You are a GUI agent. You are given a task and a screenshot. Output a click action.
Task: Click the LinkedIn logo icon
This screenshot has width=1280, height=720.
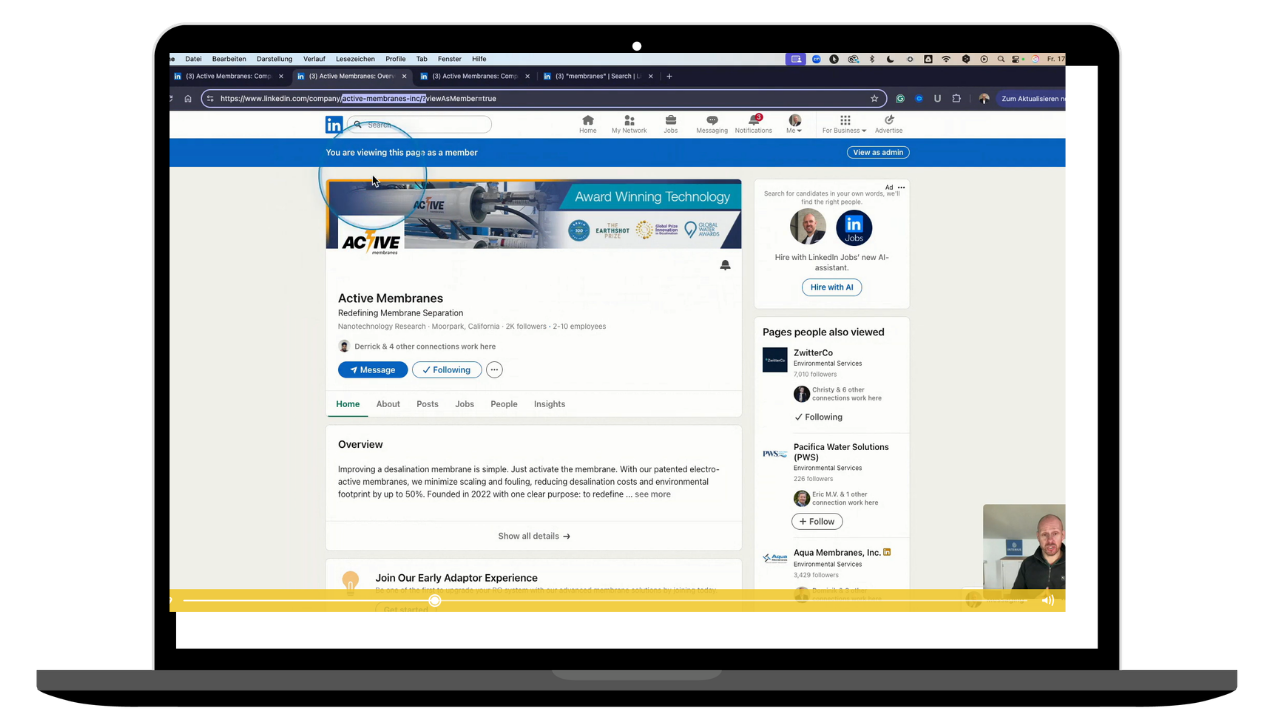334,125
